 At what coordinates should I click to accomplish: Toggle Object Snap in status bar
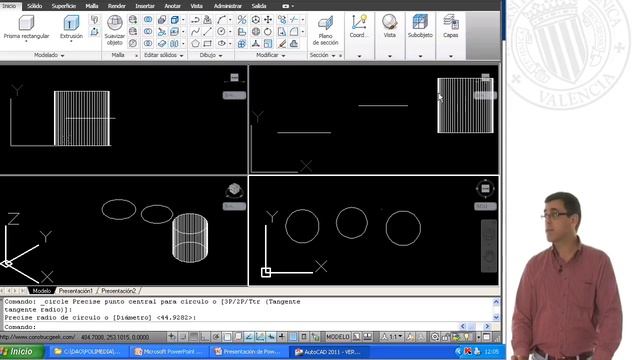tap(227, 337)
